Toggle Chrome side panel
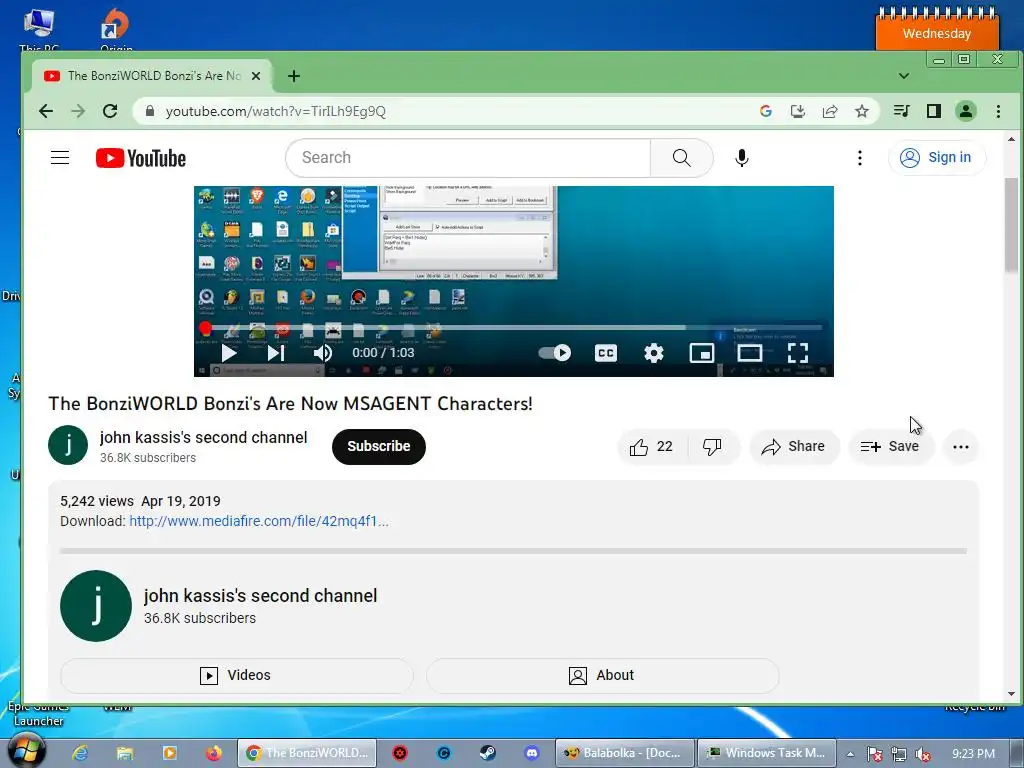Screen dimensions: 1024x768 pos(933,111)
